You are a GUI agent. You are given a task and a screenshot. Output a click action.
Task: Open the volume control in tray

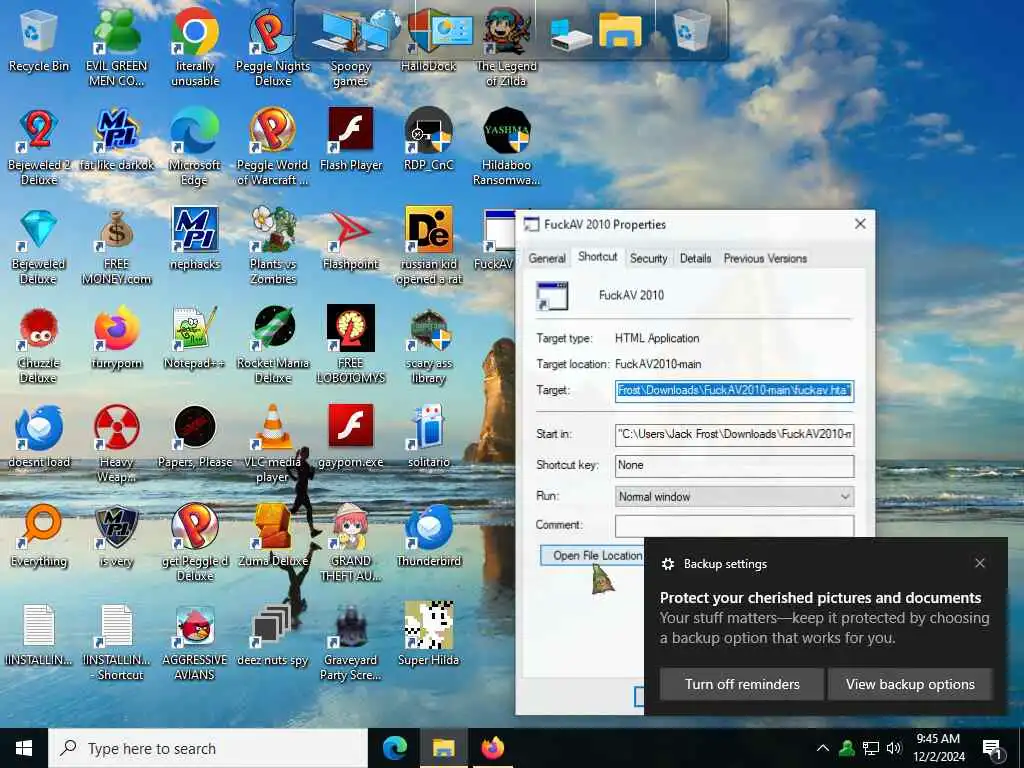pyautogui.click(x=894, y=748)
